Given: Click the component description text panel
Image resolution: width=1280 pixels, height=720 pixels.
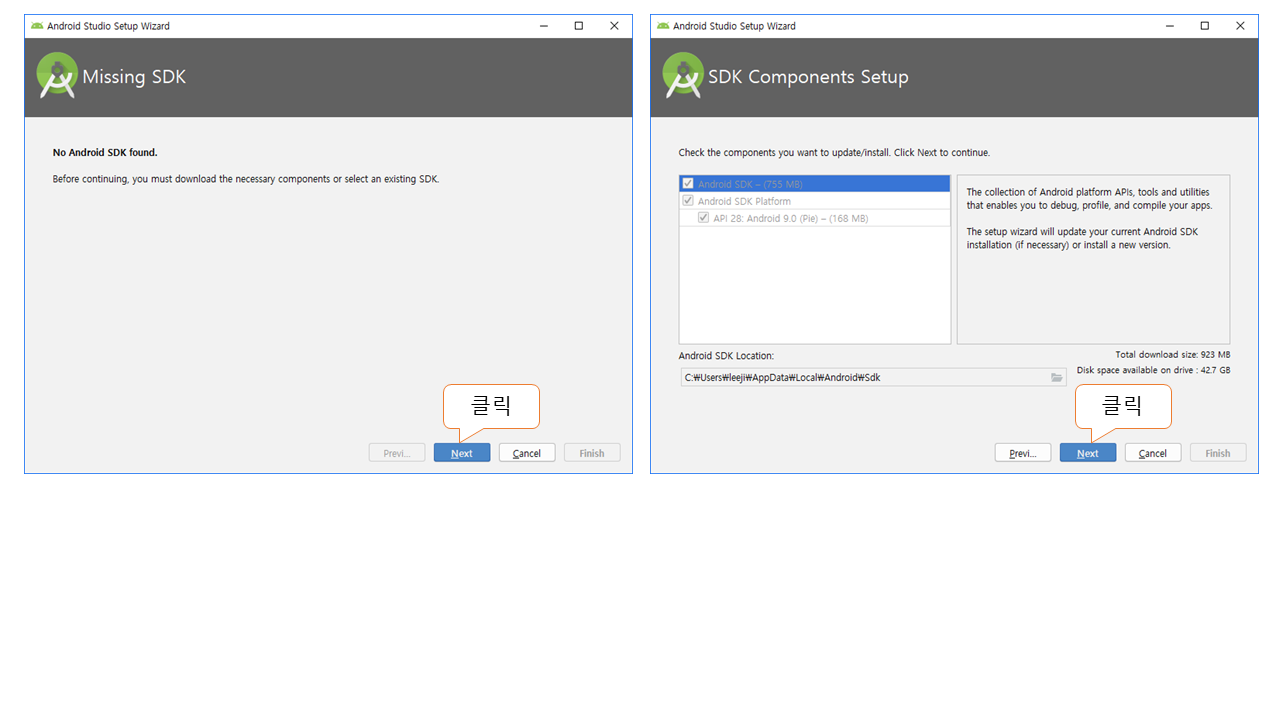Looking at the screenshot, I should coord(1093,260).
